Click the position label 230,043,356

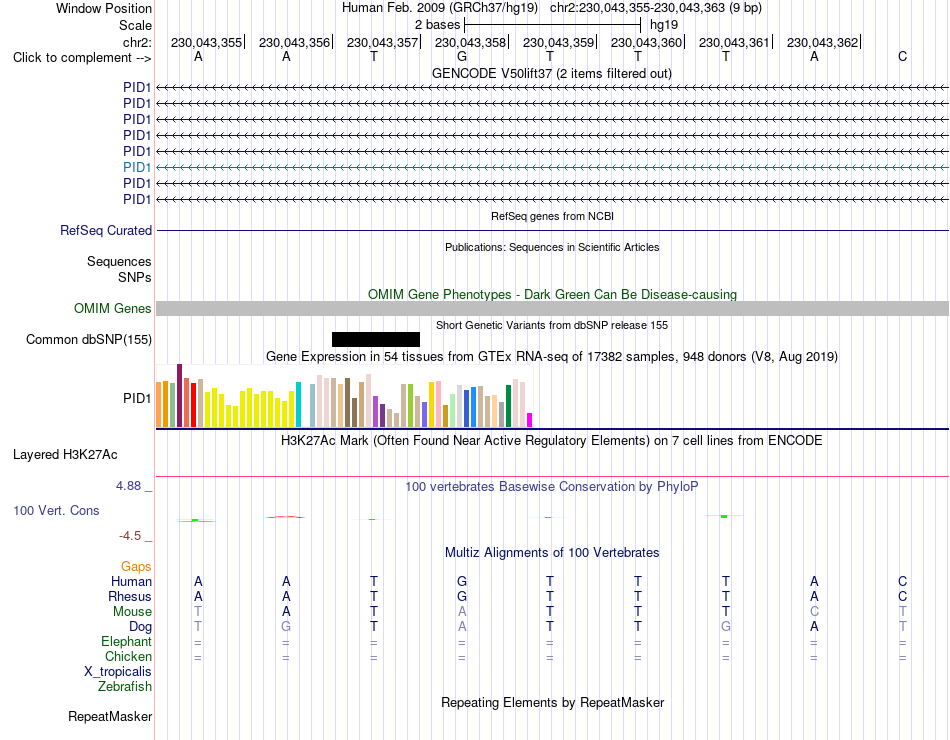(294, 42)
